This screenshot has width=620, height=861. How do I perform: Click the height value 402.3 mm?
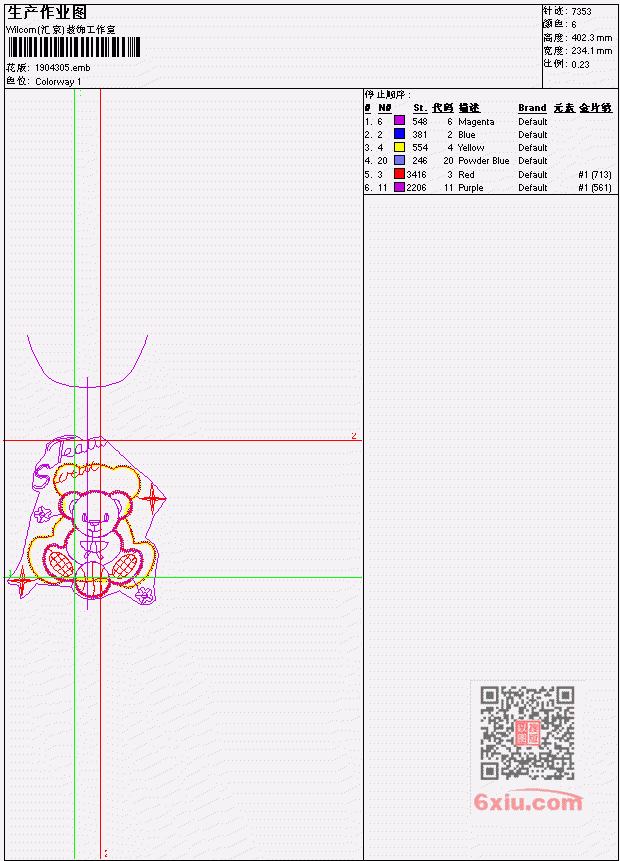(591, 38)
